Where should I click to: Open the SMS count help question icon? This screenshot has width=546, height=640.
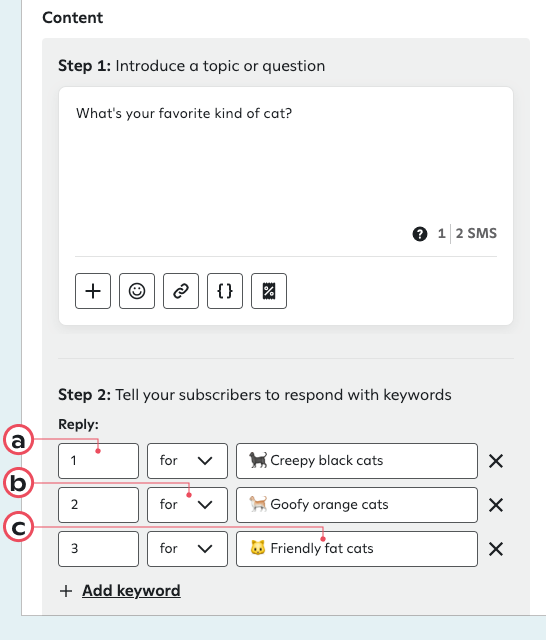[x=420, y=234]
